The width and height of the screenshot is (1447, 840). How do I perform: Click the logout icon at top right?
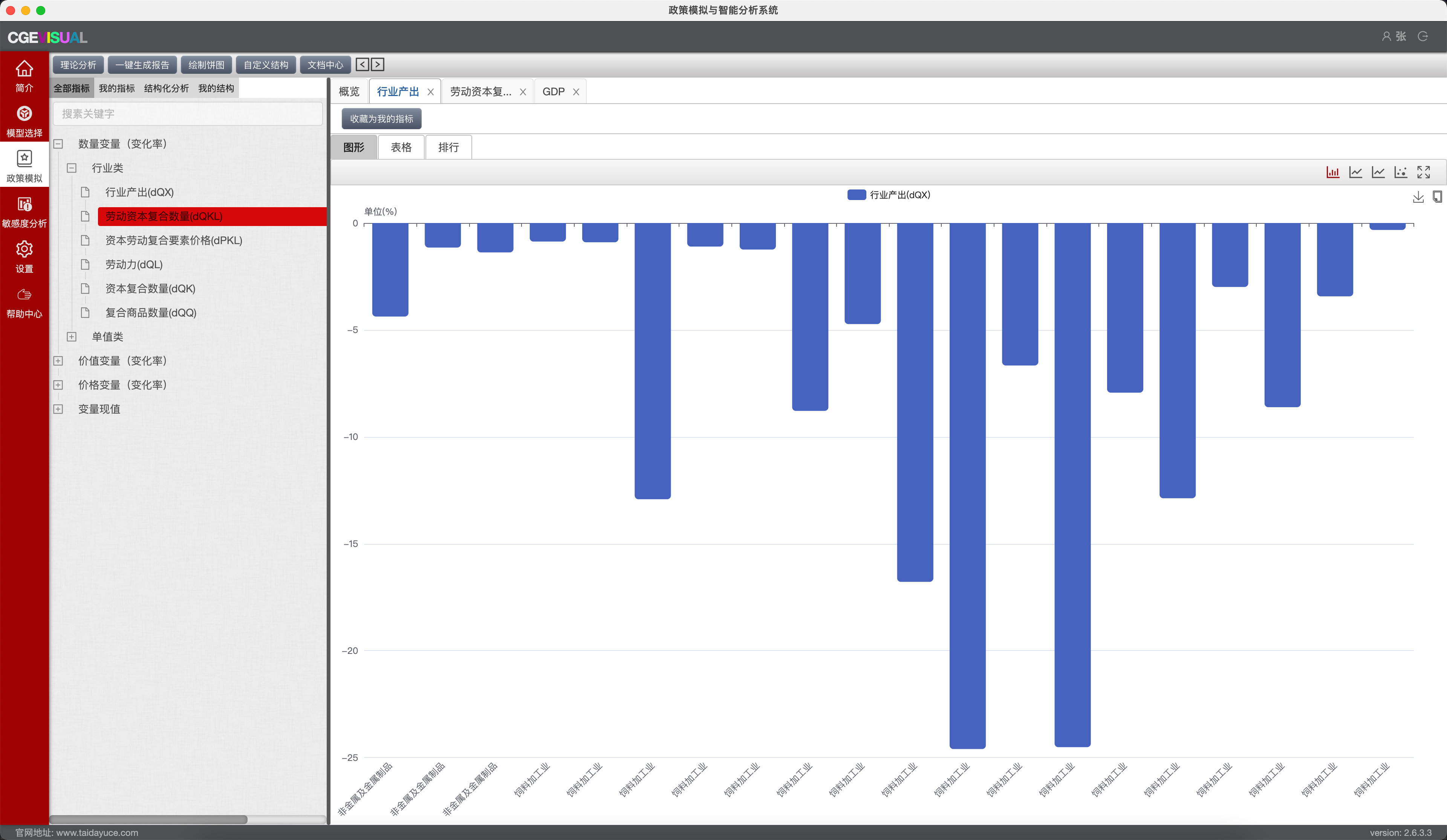1423,37
